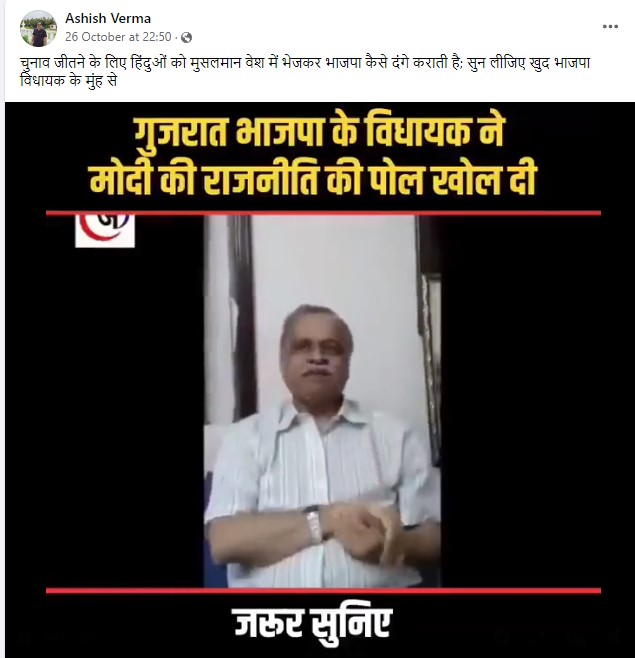
Task: Click the white जरूर सुनिए text below video
Action: tap(313, 623)
